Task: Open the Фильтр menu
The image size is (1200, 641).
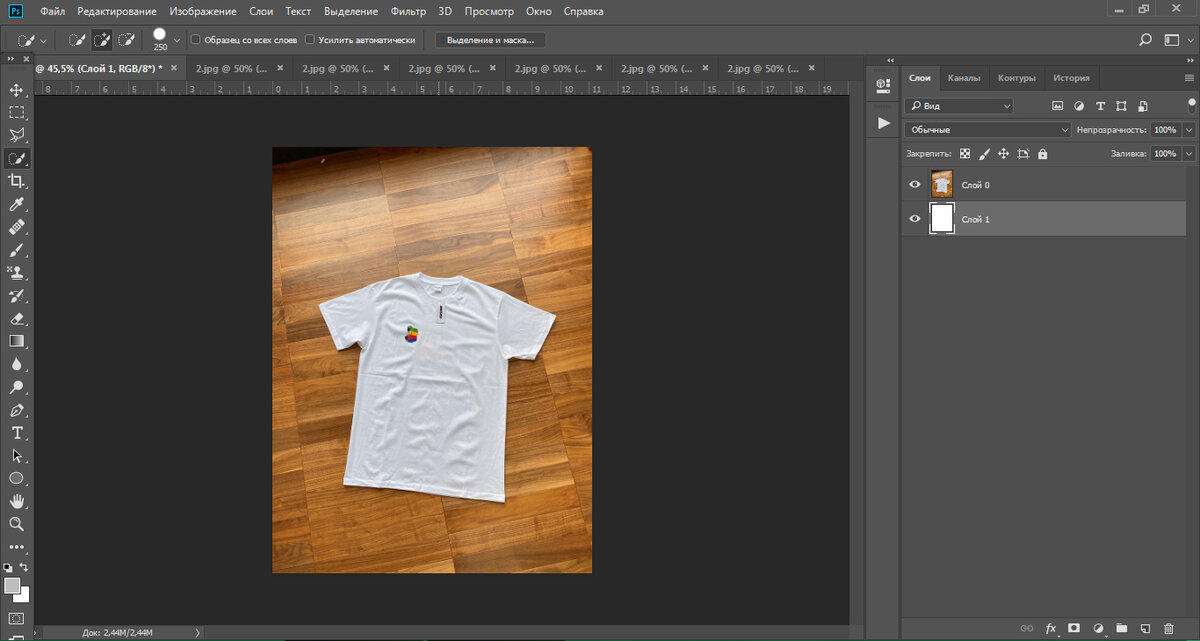Action: pos(410,12)
